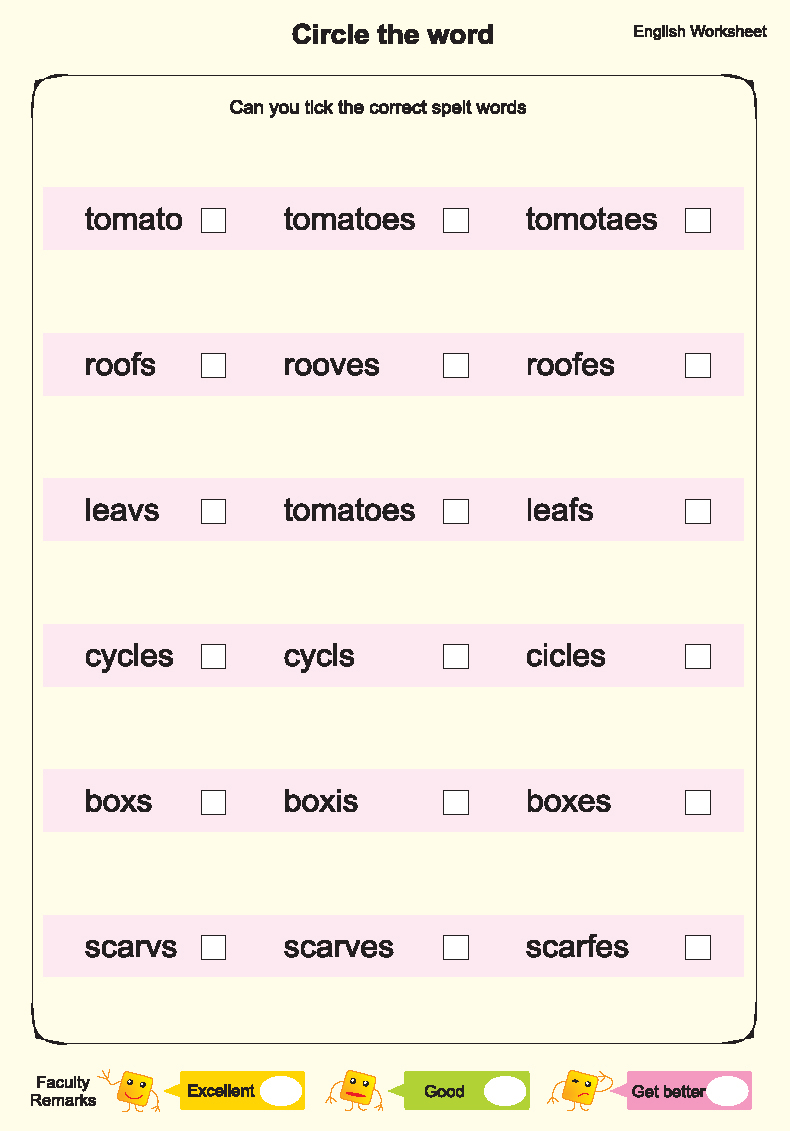Screen dimensions: 790x1131
Task: Mark the box next to cycls
Action: [x=456, y=656]
